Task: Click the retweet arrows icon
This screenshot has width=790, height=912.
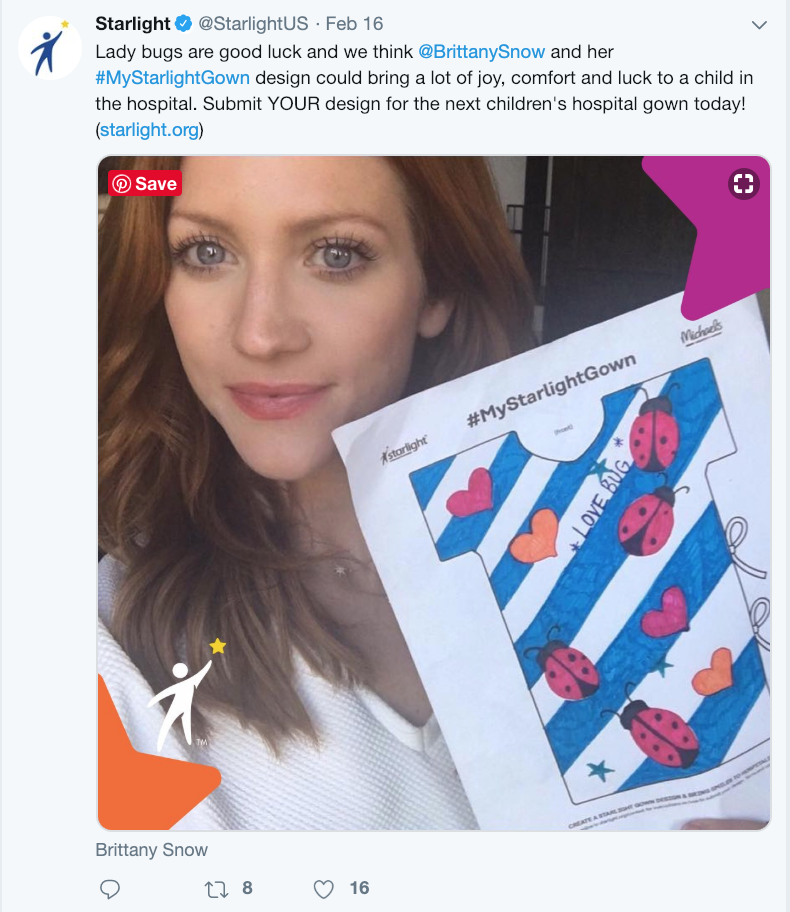Action: click(x=216, y=889)
